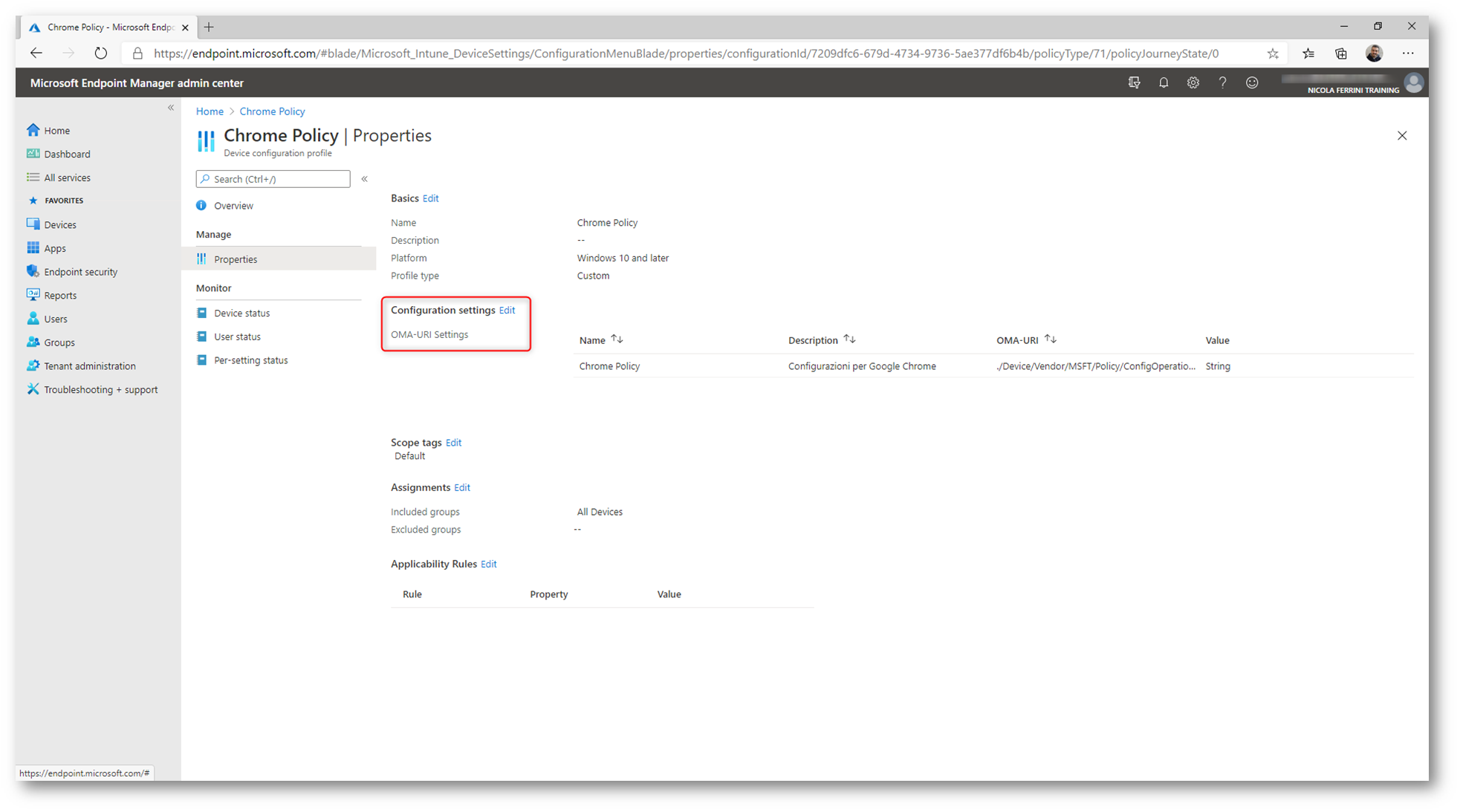
Task: Open User status under Monitor
Action: tap(237, 337)
